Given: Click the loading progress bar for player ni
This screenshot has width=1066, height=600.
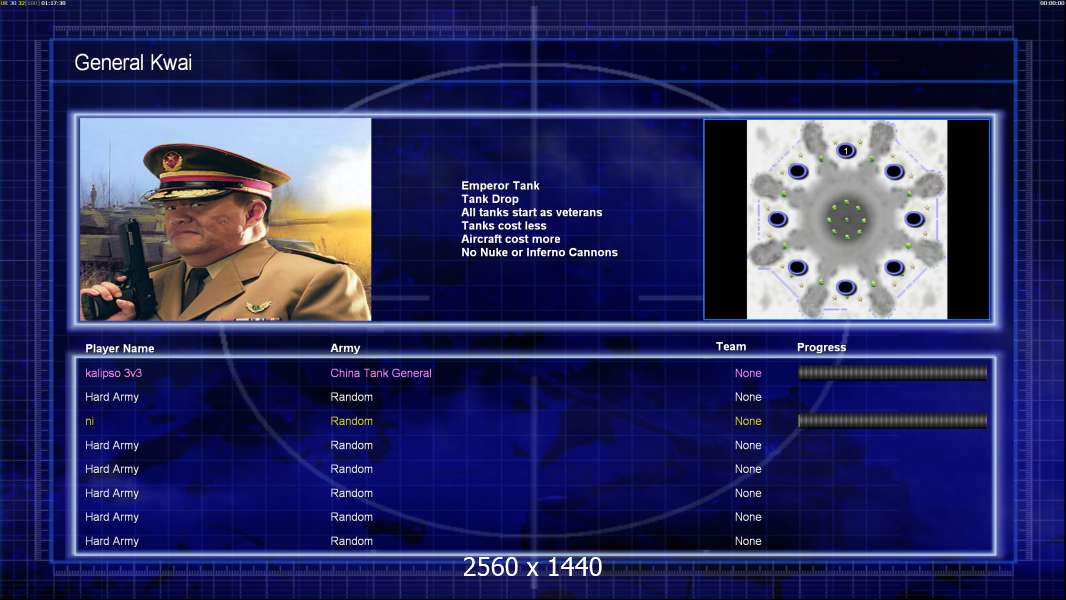Looking at the screenshot, I should click(x=892, y=421).
